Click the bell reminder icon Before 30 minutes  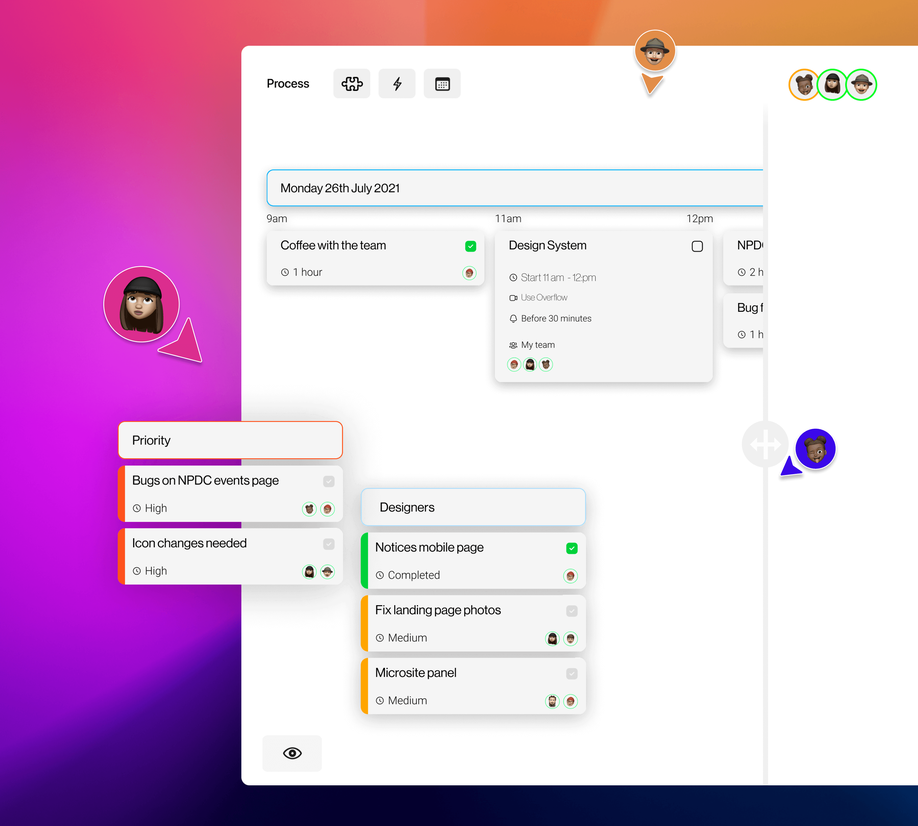(513, 319)
